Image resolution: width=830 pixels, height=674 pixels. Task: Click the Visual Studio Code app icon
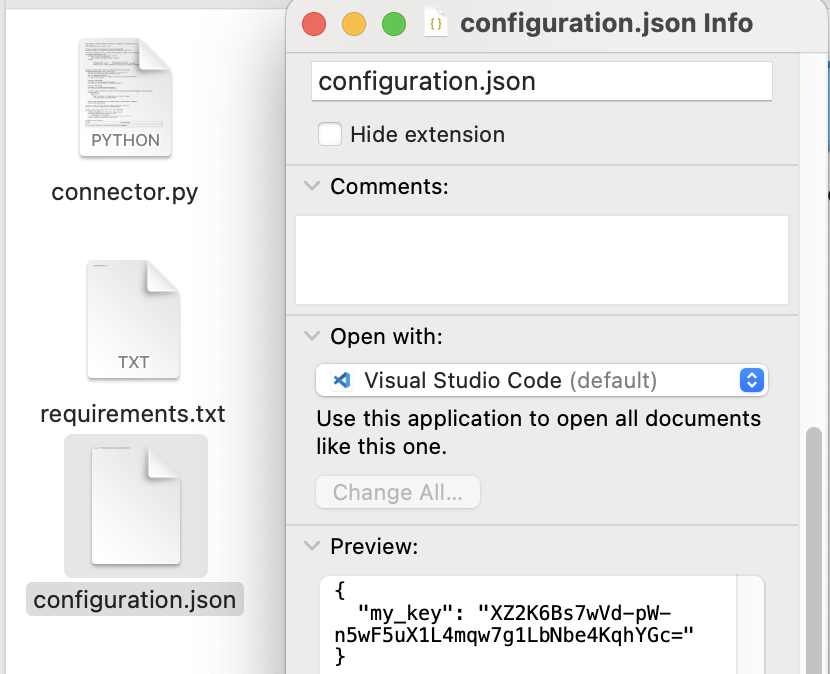342,380
